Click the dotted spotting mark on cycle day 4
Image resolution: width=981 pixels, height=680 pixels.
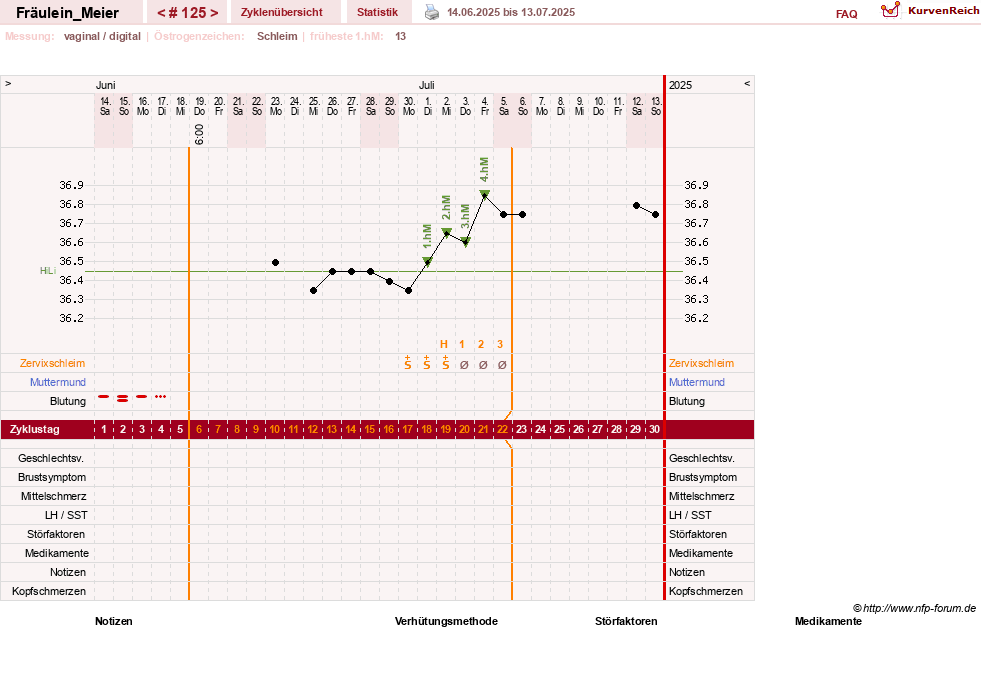(161, 397)
